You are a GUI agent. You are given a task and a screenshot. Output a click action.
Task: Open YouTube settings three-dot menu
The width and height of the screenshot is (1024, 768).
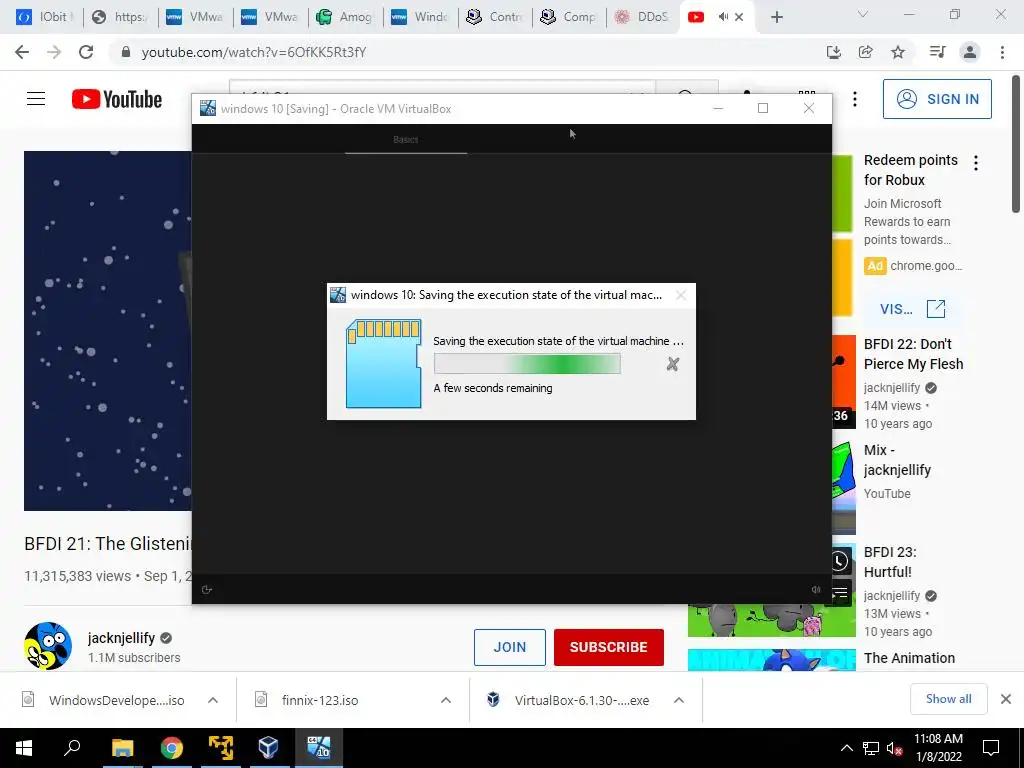point(855,99)
